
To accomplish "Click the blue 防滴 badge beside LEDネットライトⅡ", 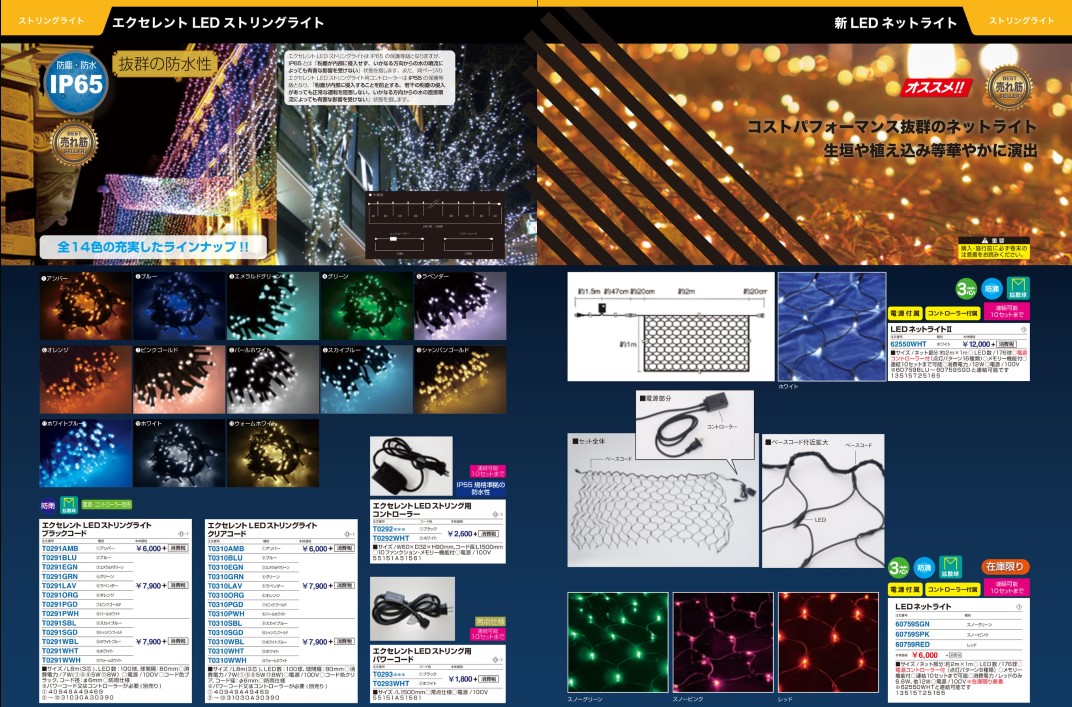I will [x=991, y=289].
